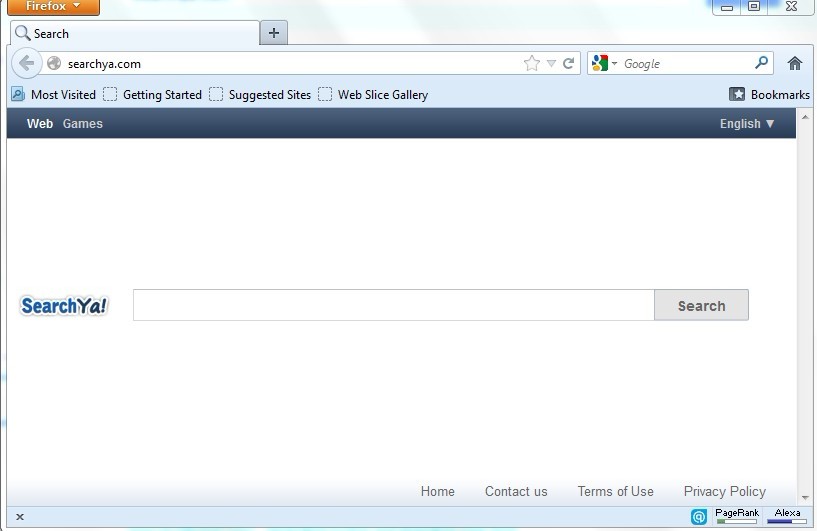Close the Firefox window
This screenshot has width=817, height=531.
[x=791, y=6]
